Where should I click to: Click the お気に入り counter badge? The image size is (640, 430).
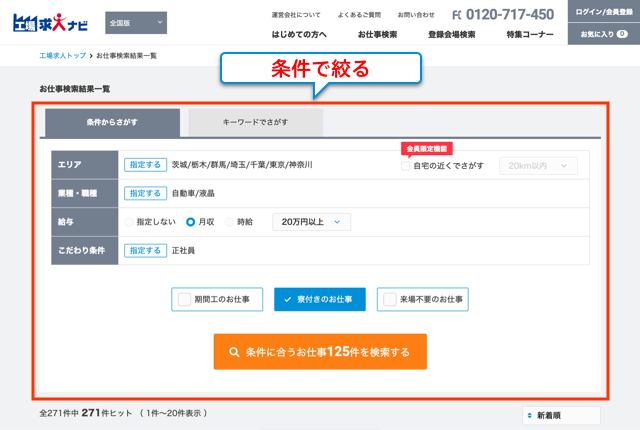pos(622,35)
